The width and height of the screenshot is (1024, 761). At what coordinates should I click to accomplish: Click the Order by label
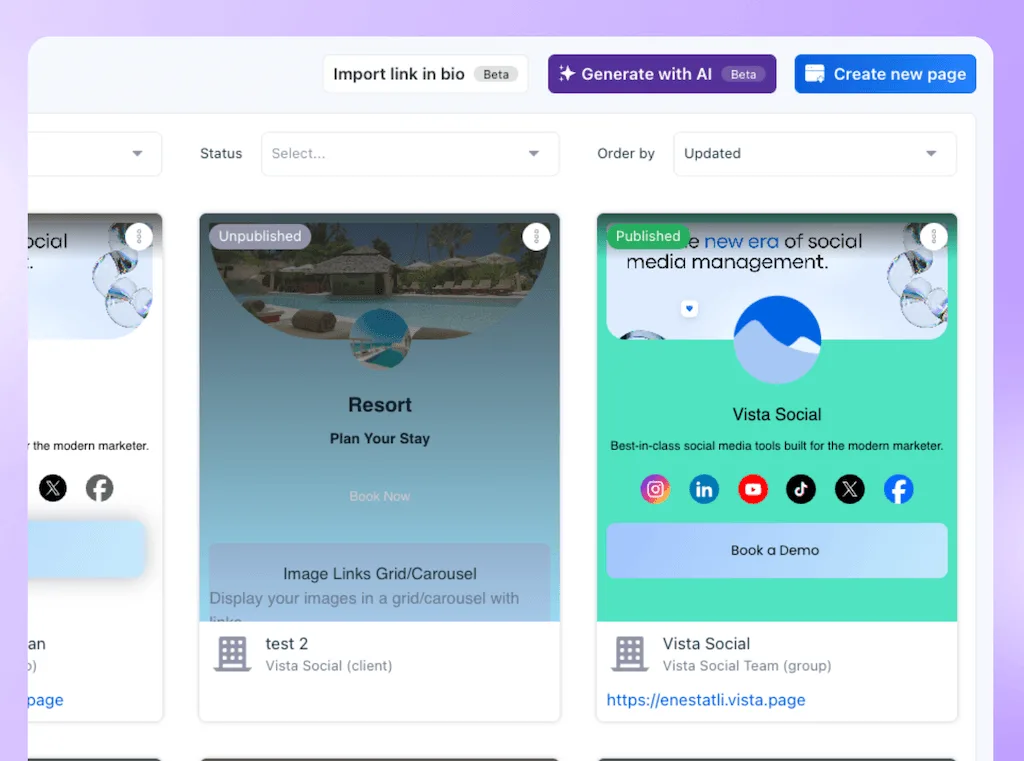626,154
